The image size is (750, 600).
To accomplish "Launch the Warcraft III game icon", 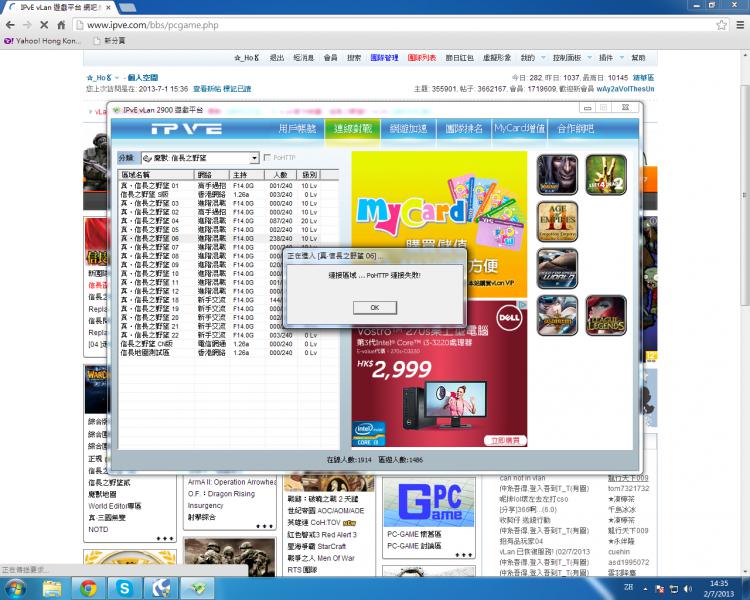I will pyautogui.click(x=557, y=175).
